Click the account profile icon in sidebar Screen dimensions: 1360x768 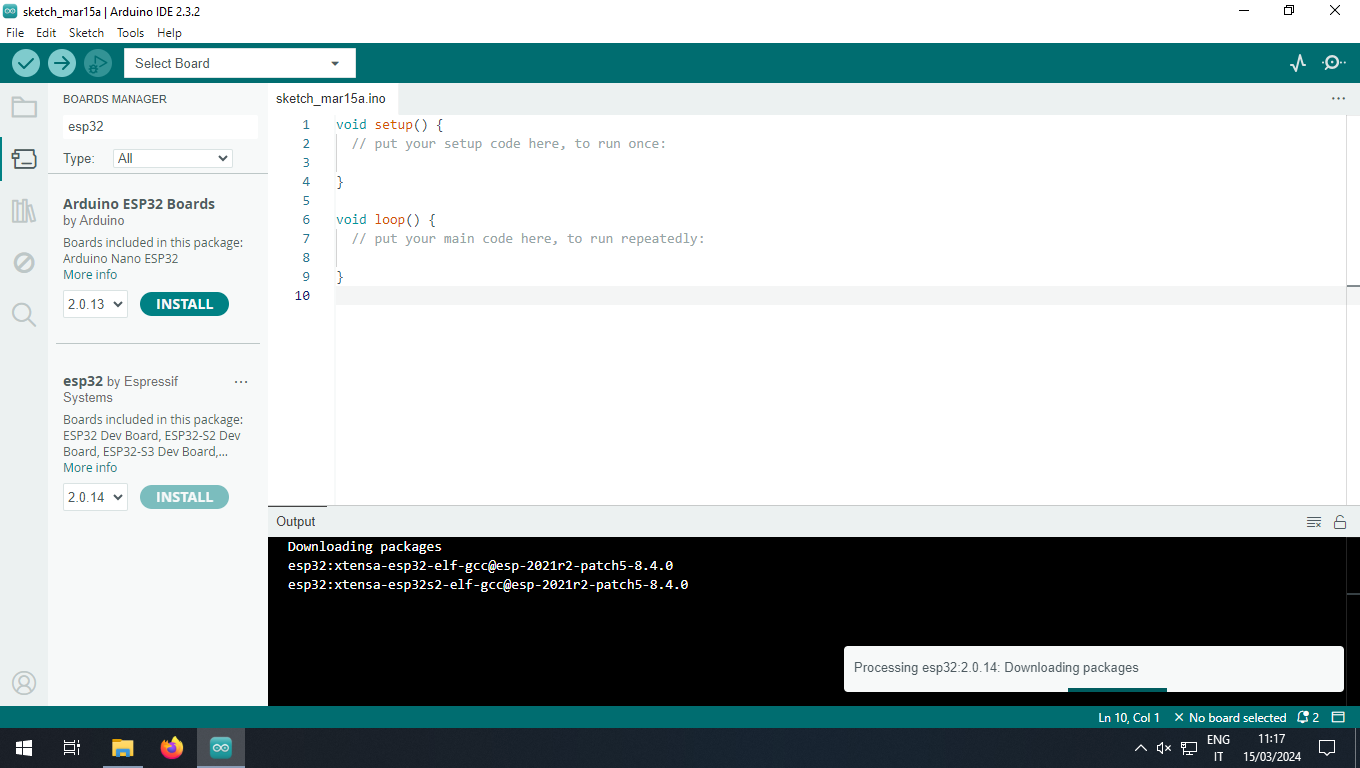[x=24, y=683]
